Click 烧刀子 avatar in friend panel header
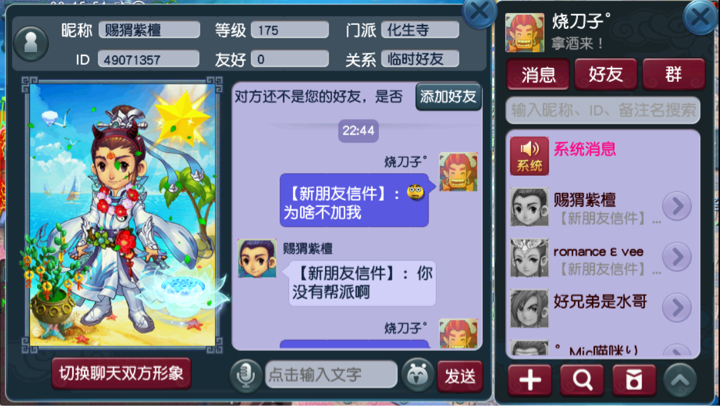The image size is (720, 406). (x=525, y=32)
